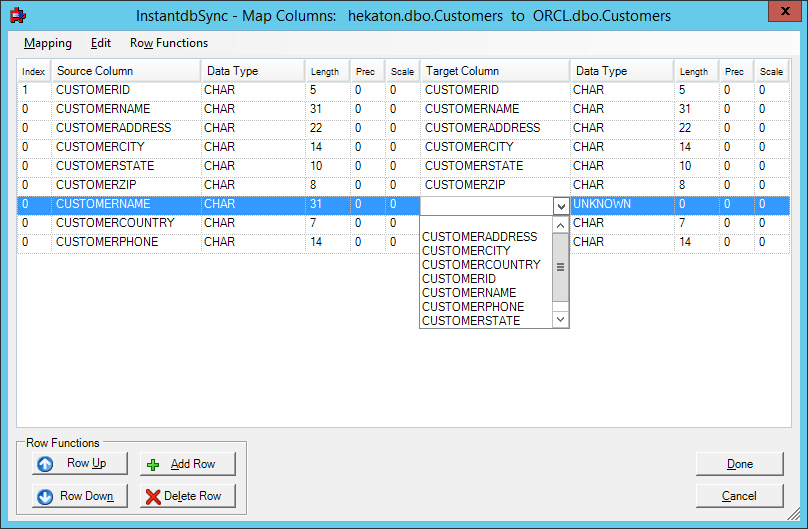
Task: Select source cell CUSTOMERCITY
Action: point(126,147)
